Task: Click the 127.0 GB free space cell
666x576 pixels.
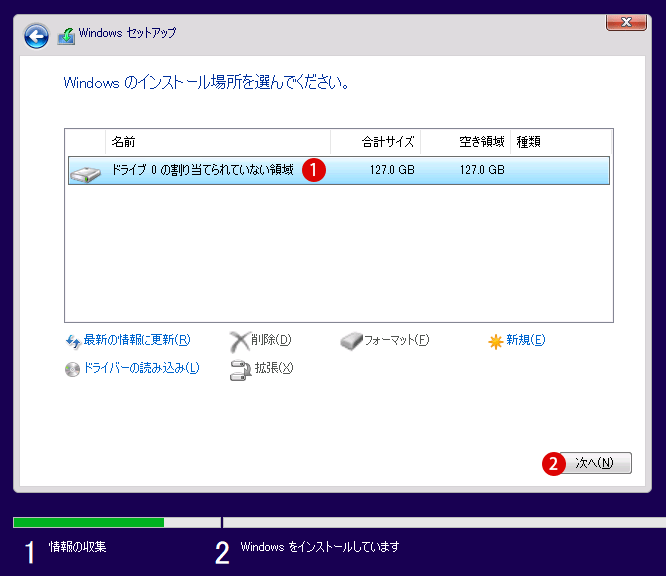Action: [482, 170]
